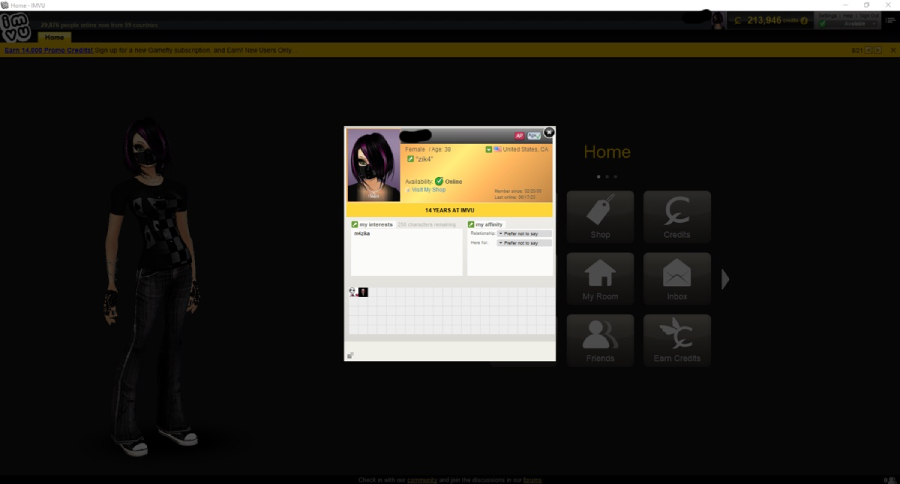Image resolution: width=900 pixels, height=484 pixels.
Task: Open the forums link in footer
Action: tap(532, 480)
